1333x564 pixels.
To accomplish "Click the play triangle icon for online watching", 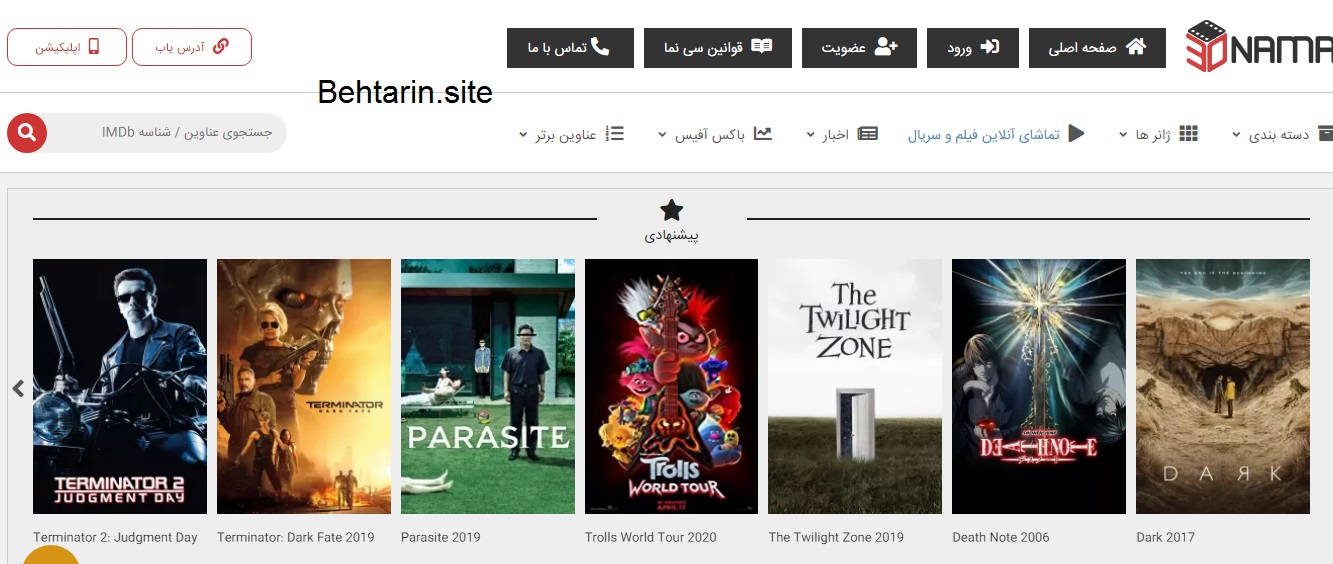I will click(1077, 134).
